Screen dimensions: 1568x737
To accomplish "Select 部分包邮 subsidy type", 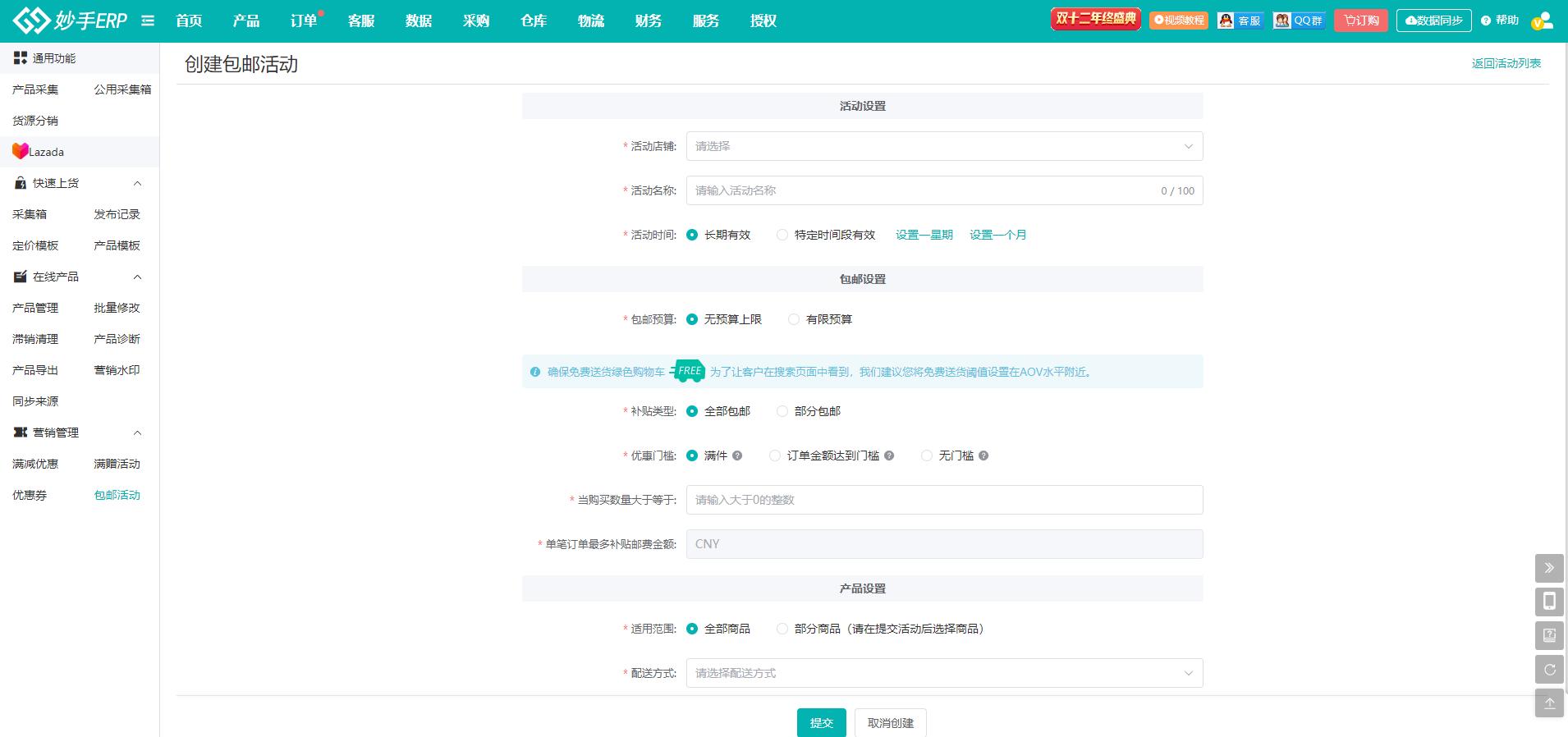I will coord(782,411).
